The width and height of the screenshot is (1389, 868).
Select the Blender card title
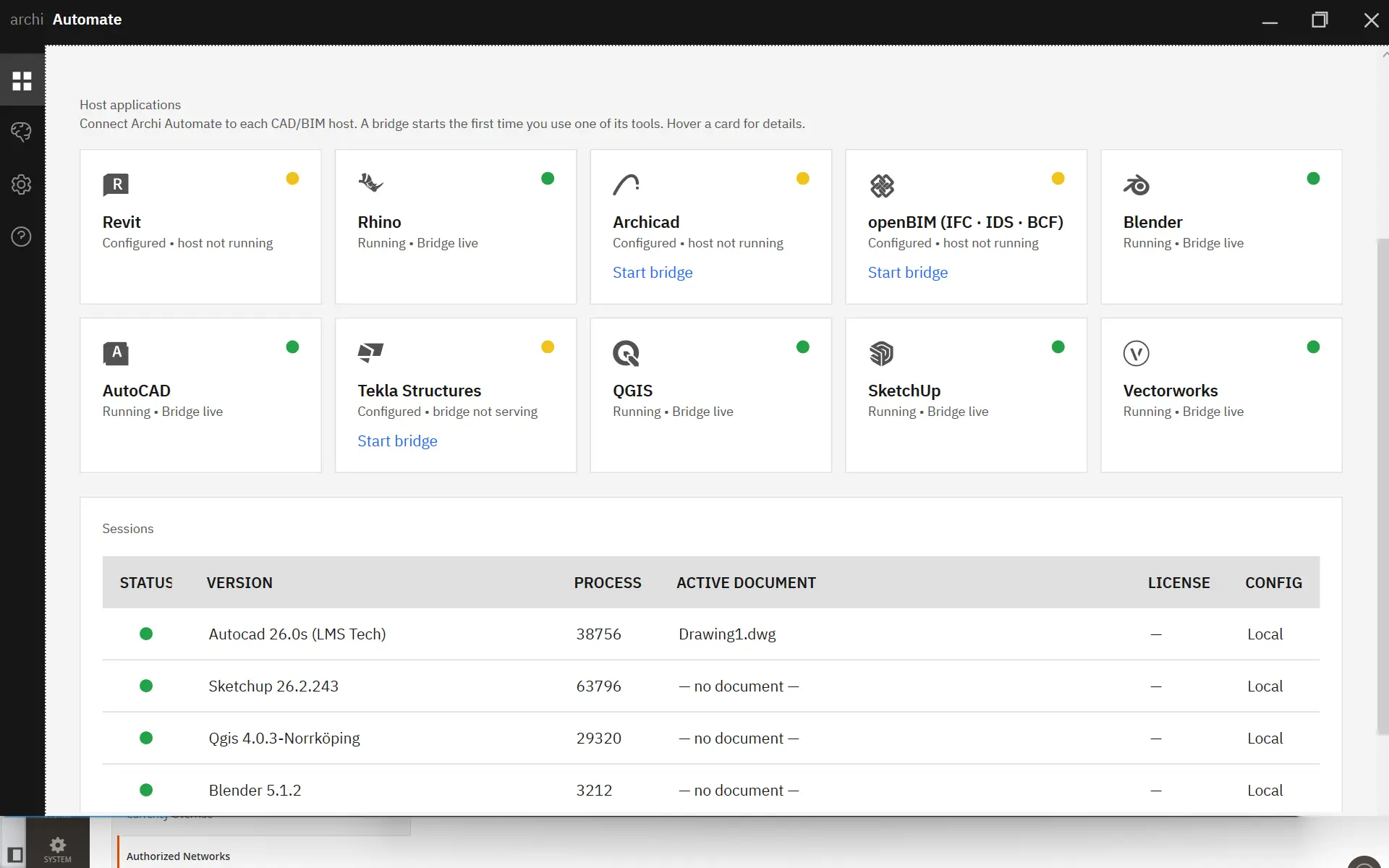pos(1152,222)
